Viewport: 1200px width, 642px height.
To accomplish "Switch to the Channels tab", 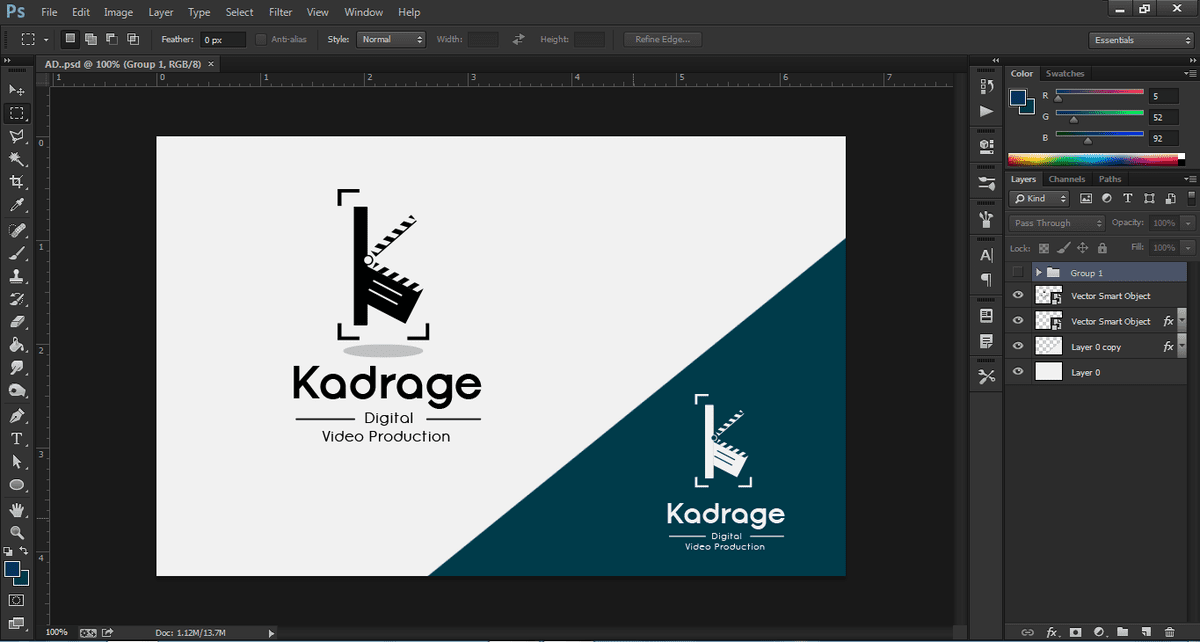I will pyautogui.click(x=1066, y=179).
